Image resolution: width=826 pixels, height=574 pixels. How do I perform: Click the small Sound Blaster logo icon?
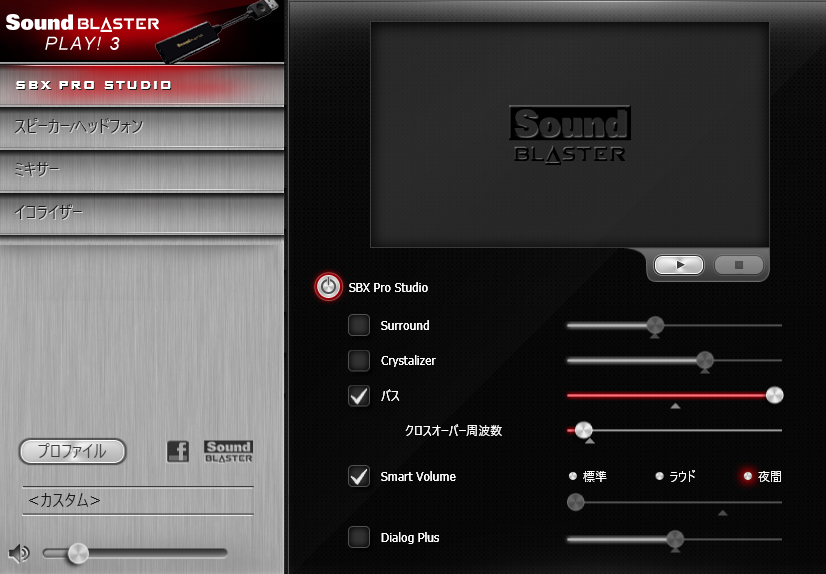click(x=228, y=451)
